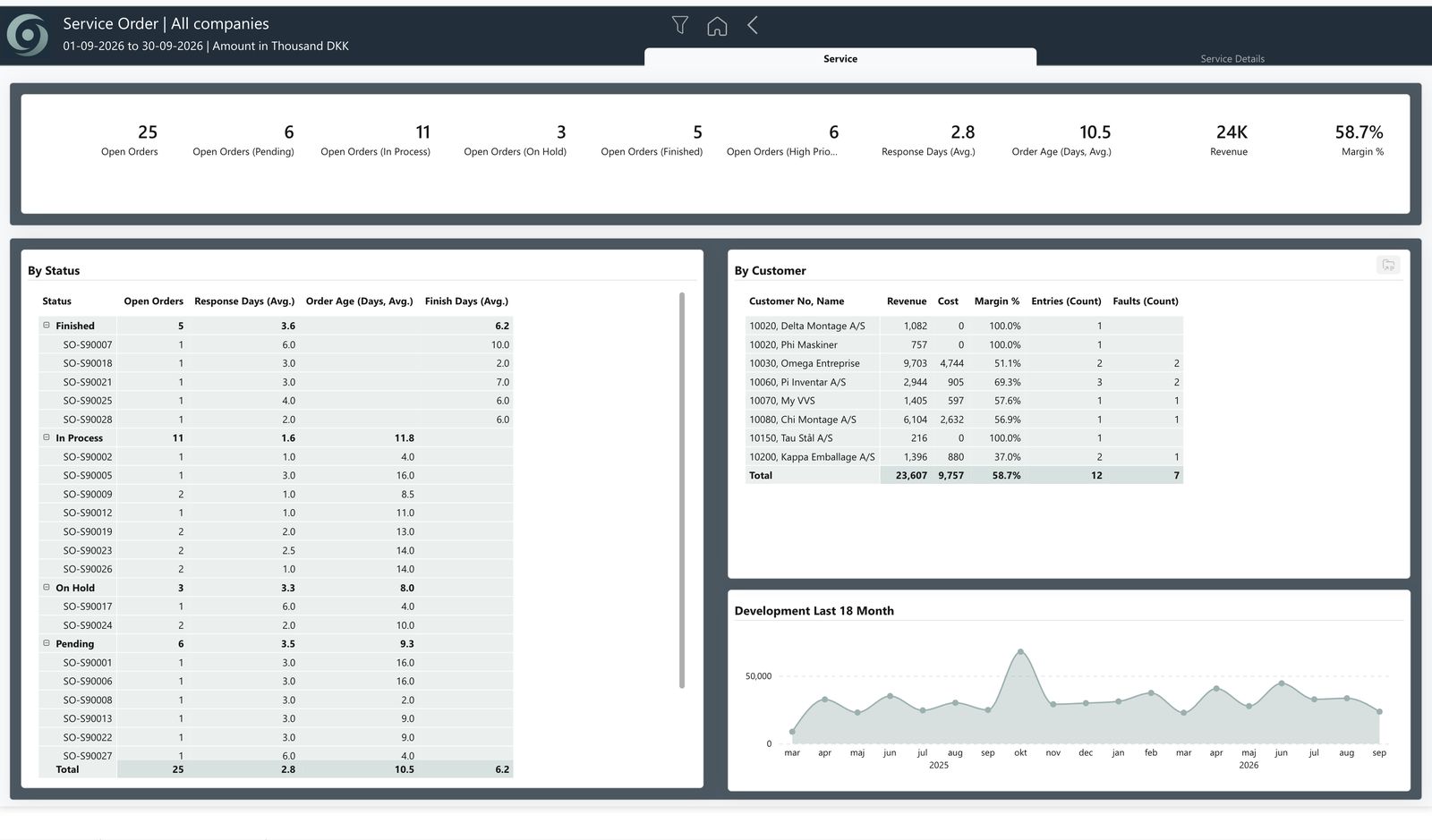Collapse the Pending status group
Viewport: 1432px width, 840px height.
47,643
